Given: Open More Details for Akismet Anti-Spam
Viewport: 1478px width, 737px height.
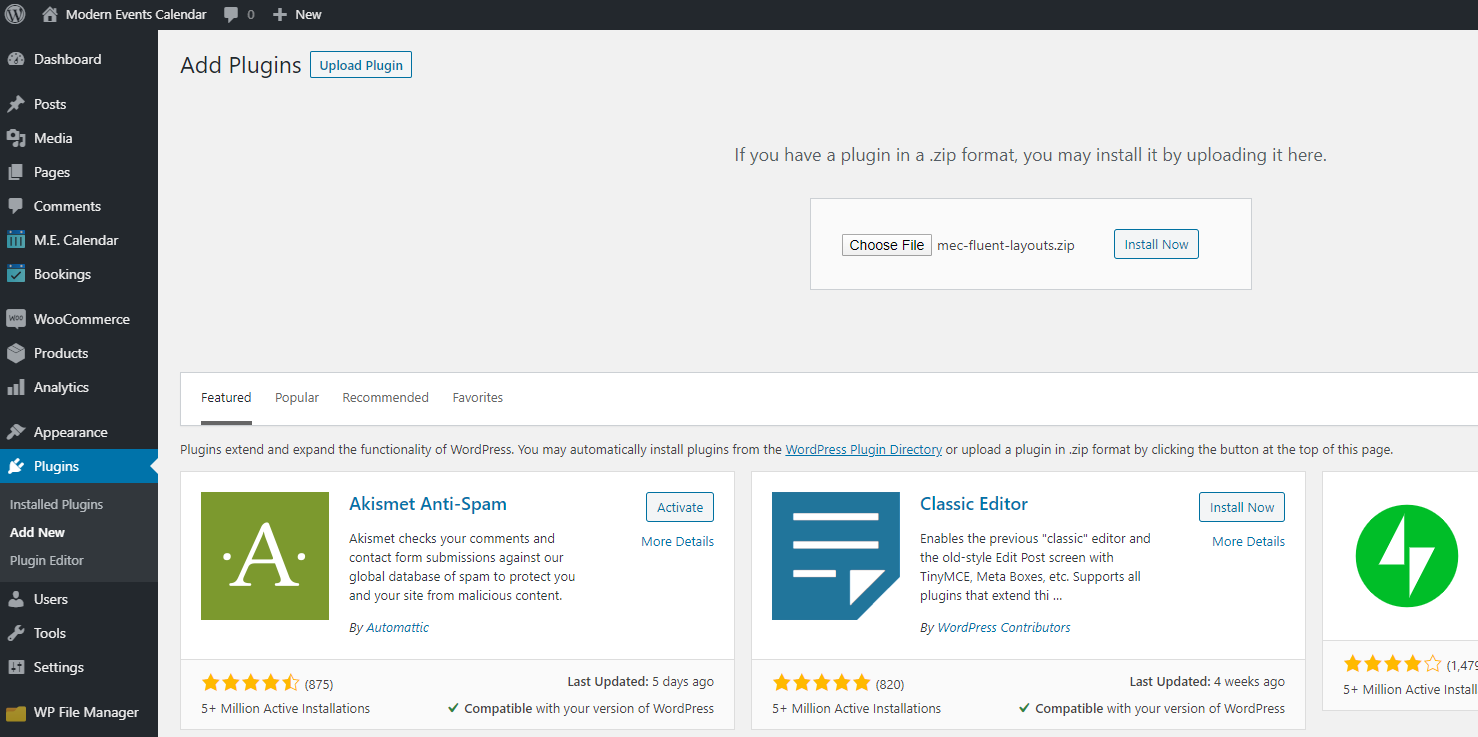Looking at the screenshot, I should [x=678, y=541].
